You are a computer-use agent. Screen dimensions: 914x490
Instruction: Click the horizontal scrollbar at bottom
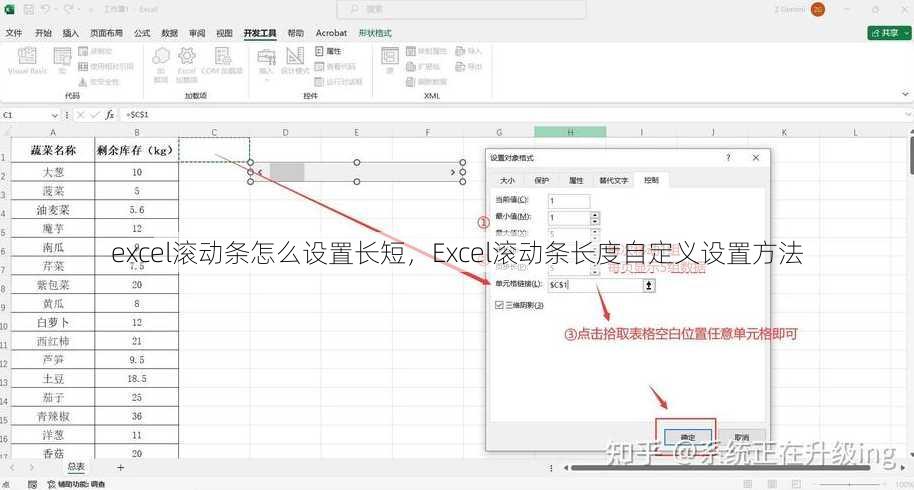point(720,468)
